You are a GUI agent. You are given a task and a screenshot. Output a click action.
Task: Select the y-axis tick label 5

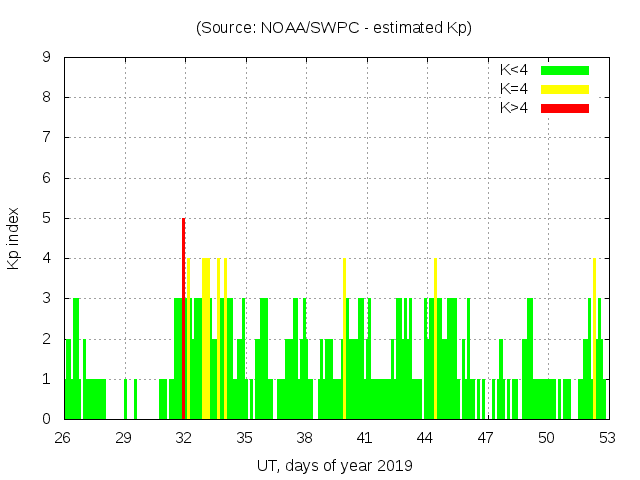coord(46,218)
